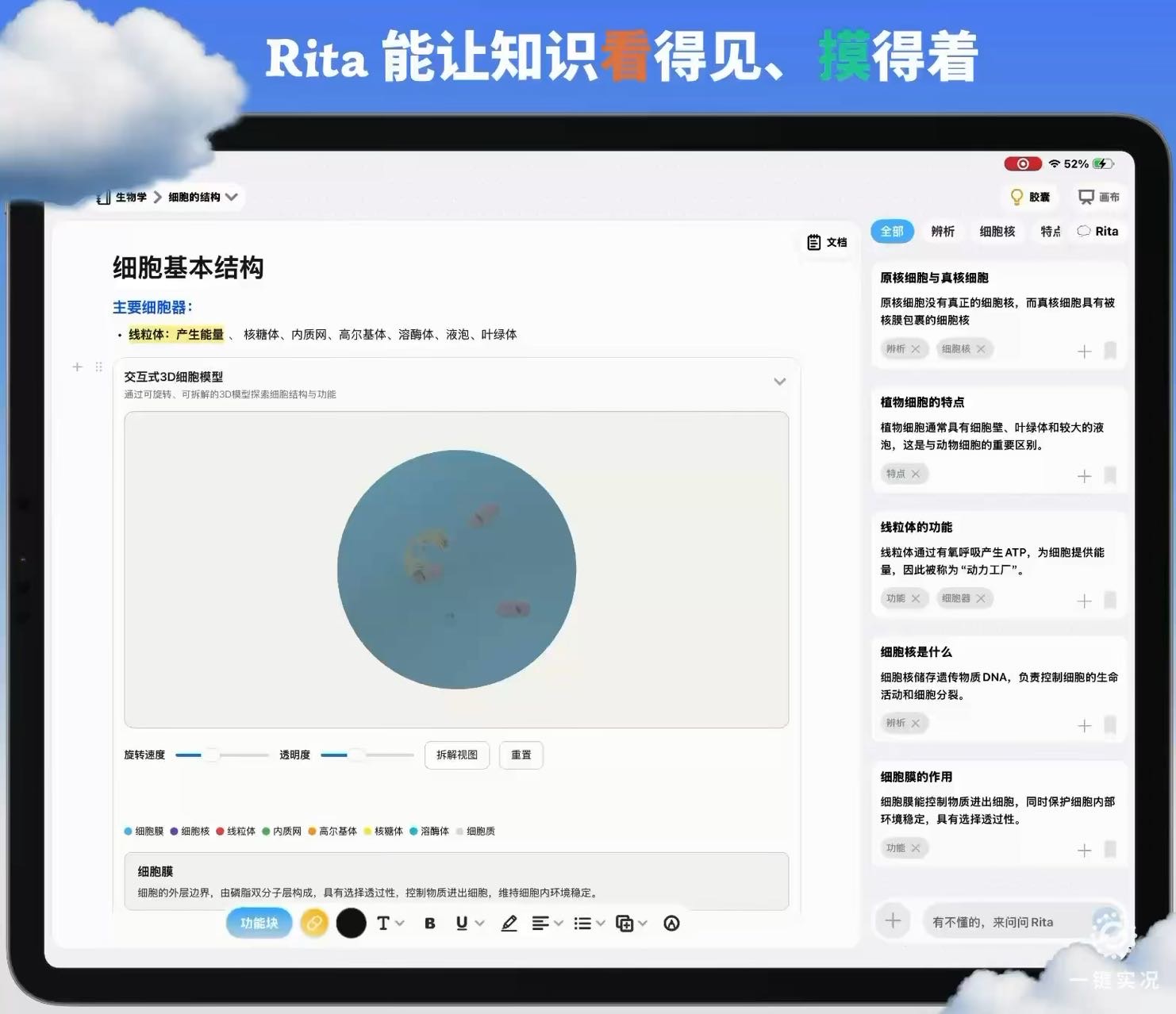Bookmark the 植物细胞的特点 card

[1110, 475]
